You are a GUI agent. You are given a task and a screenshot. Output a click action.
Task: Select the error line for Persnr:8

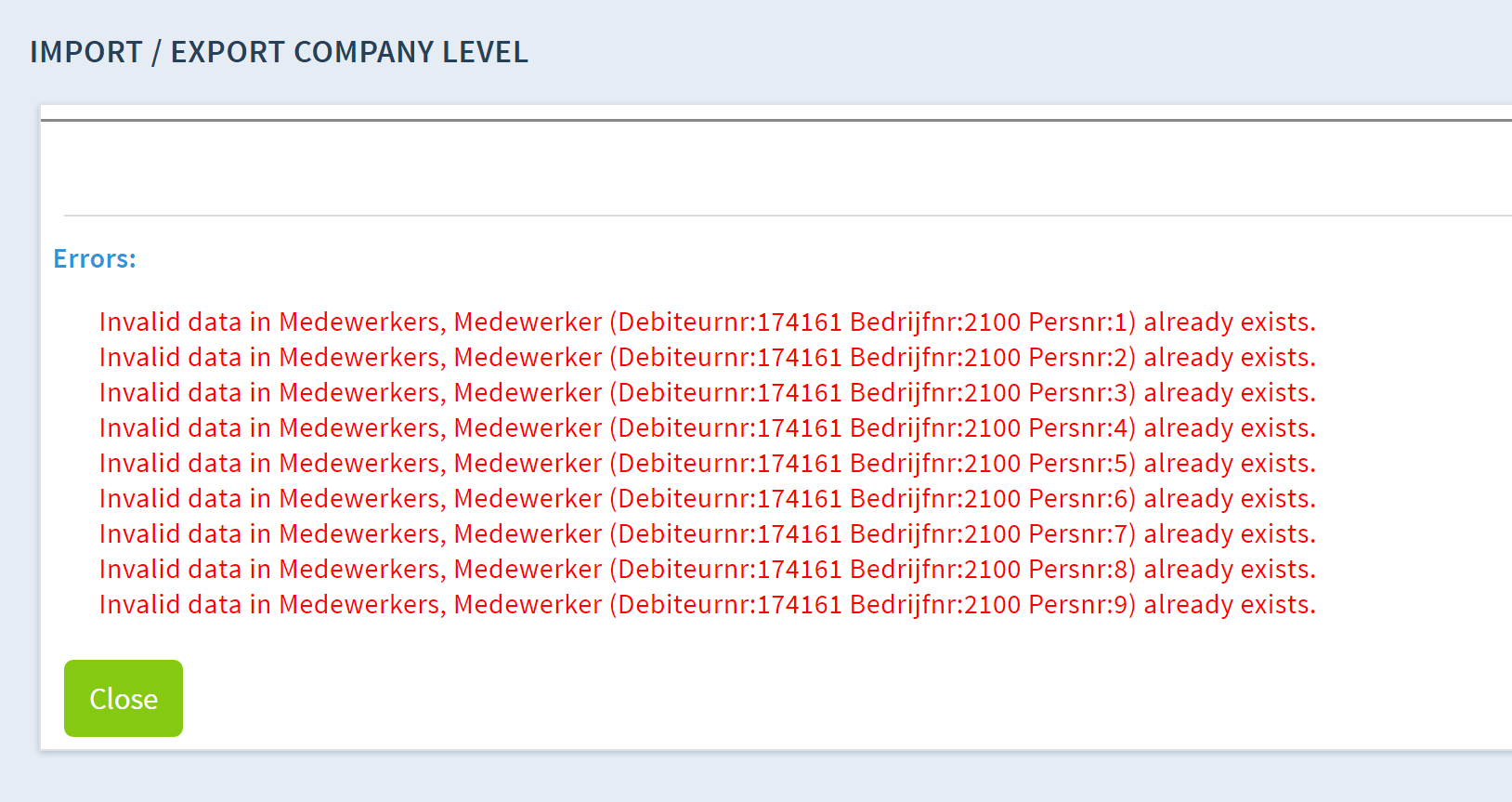[708, 569]
